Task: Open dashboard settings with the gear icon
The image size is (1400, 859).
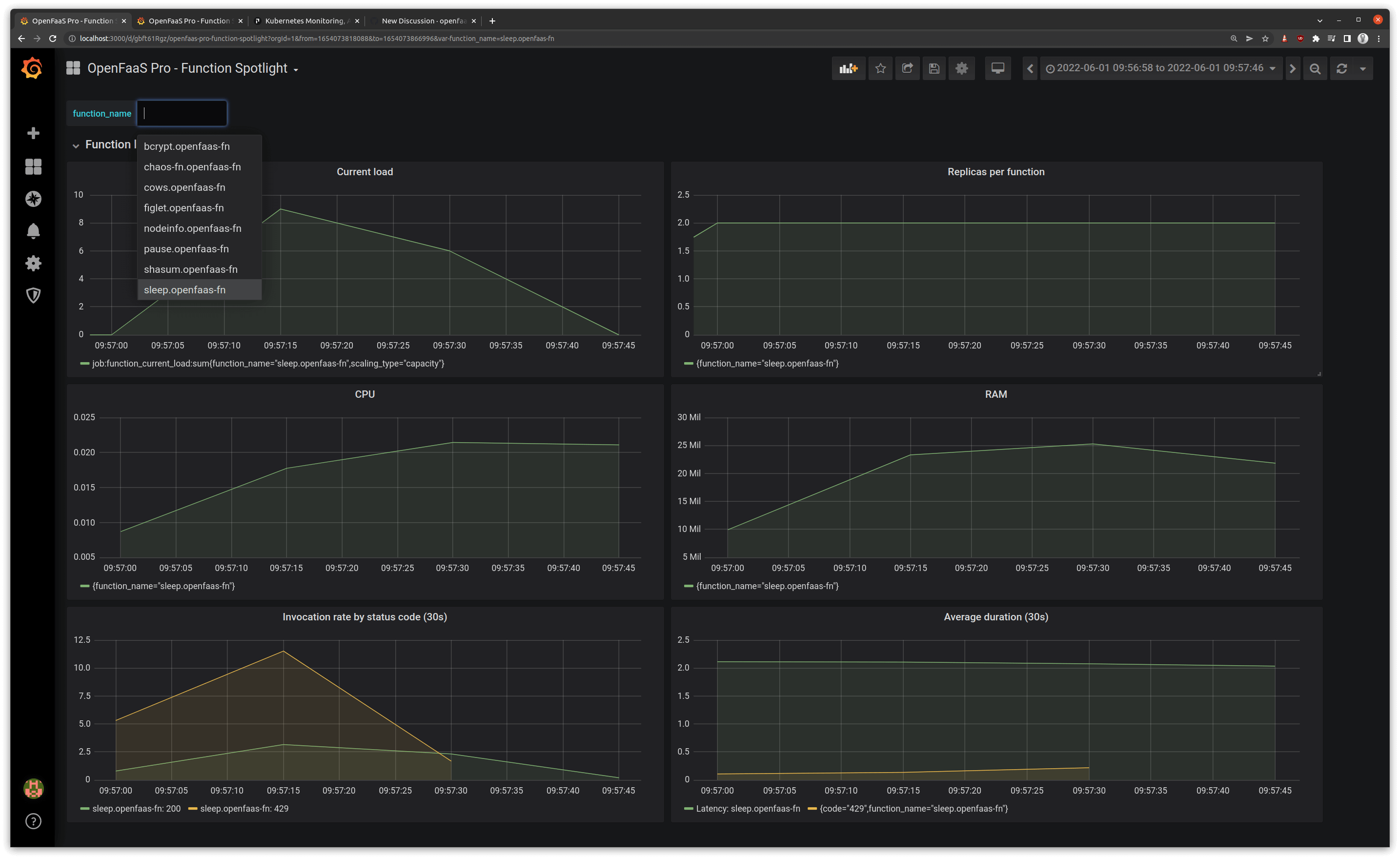Action: point(961,68)
